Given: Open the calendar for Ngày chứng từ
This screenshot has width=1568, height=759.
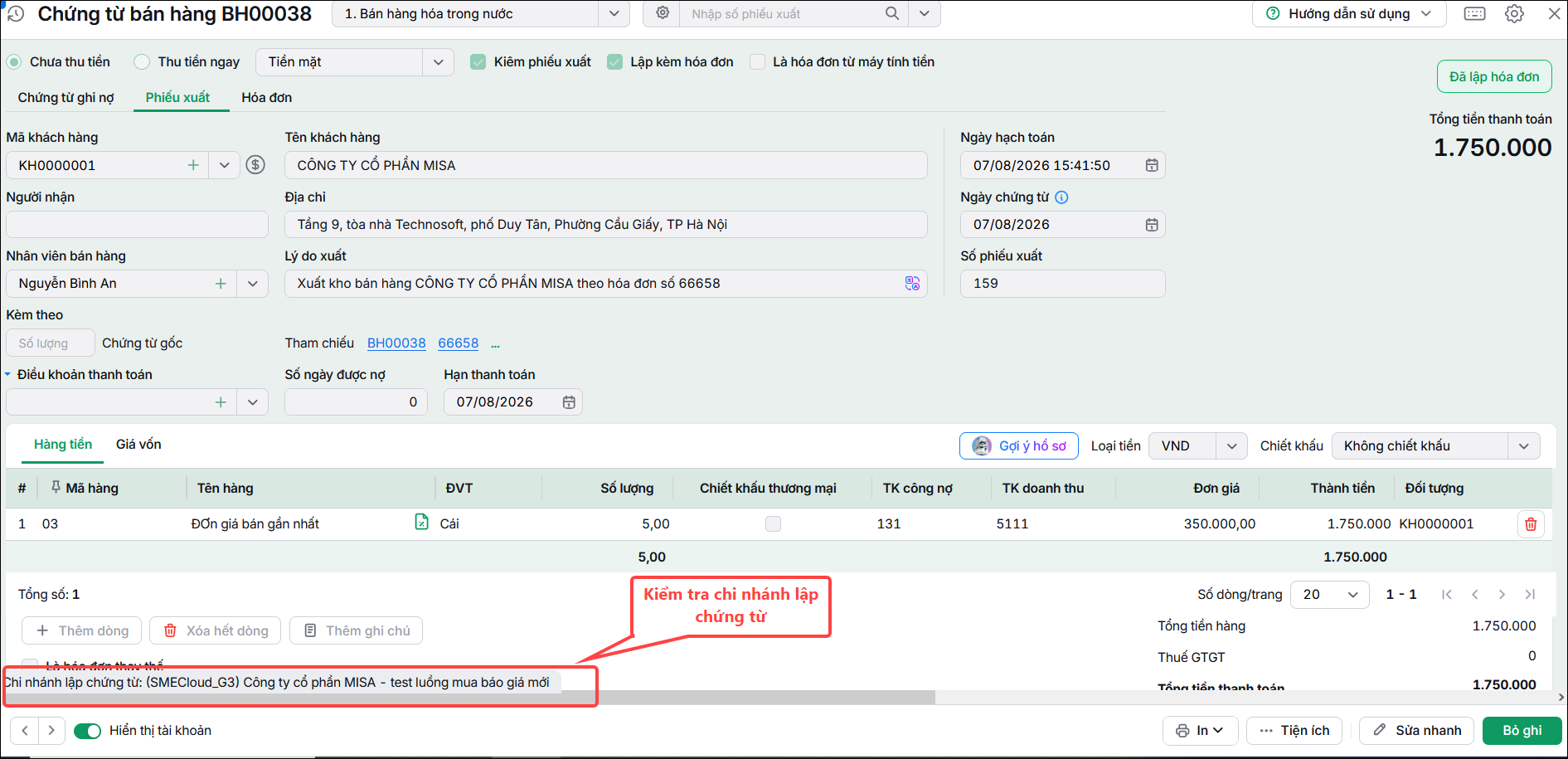Looking at the screenshot, I should (1152, 225).
